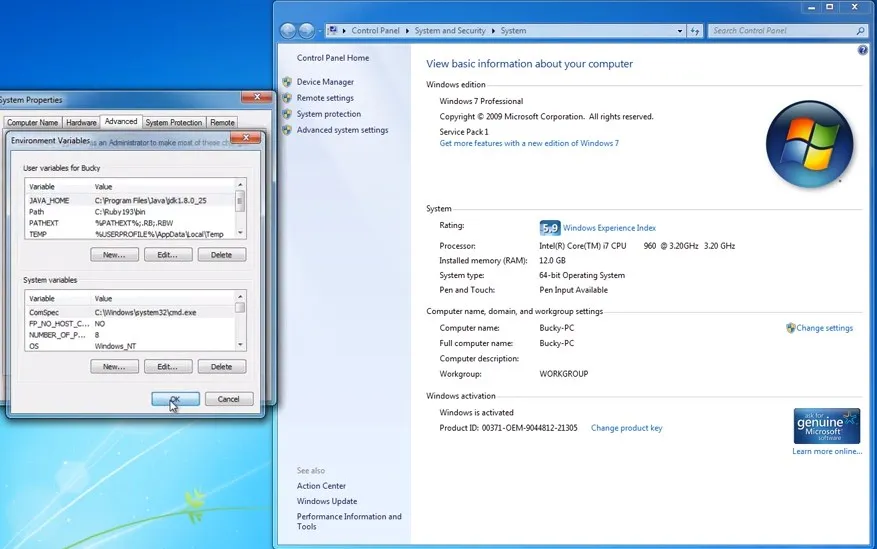Switch to the Computer Name tab
This screenshot has height=549, width=877.
[x=32, y=122]
